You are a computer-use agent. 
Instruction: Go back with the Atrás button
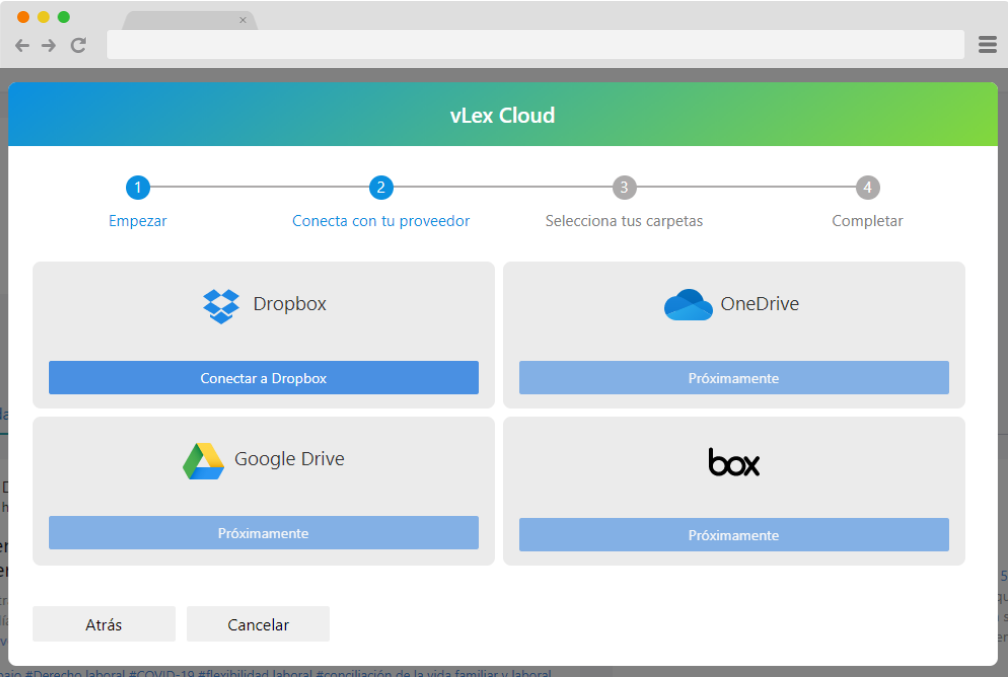104,624
